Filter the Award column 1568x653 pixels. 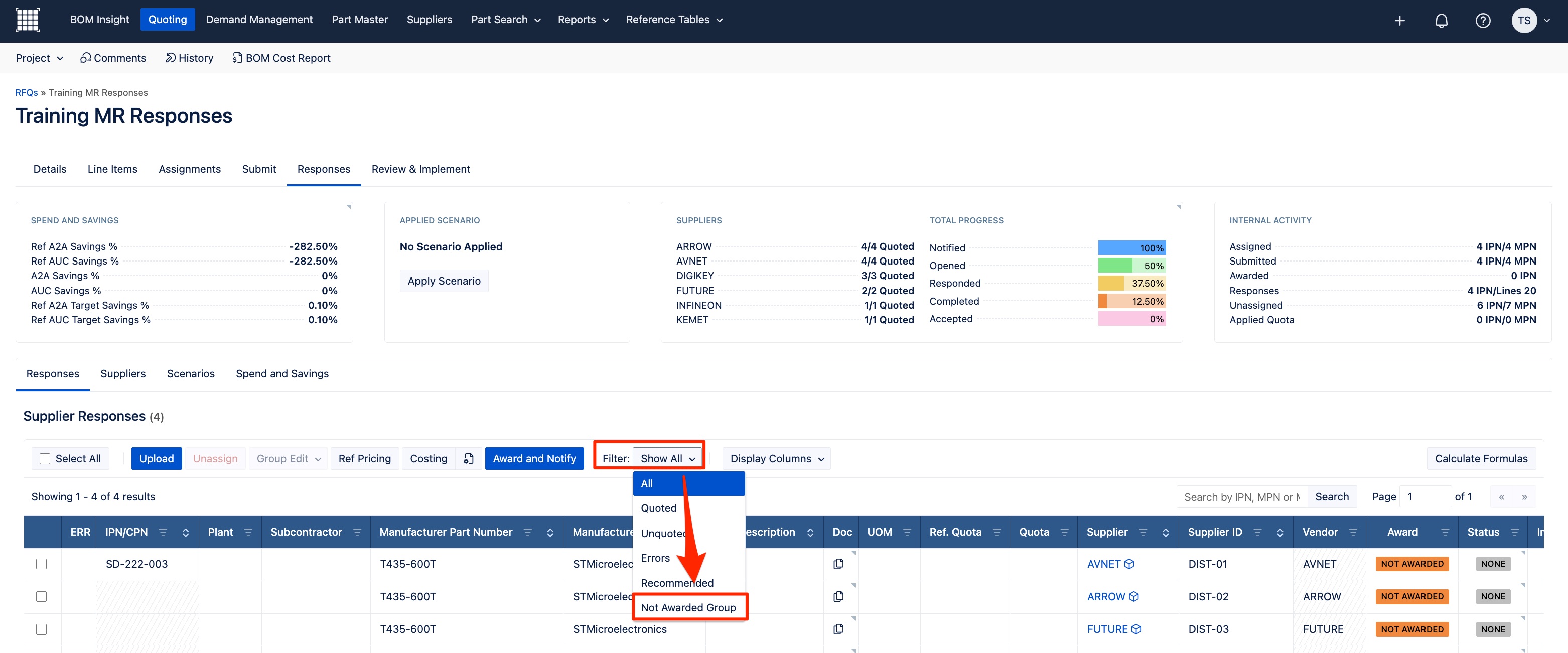tap(1445, 533)
